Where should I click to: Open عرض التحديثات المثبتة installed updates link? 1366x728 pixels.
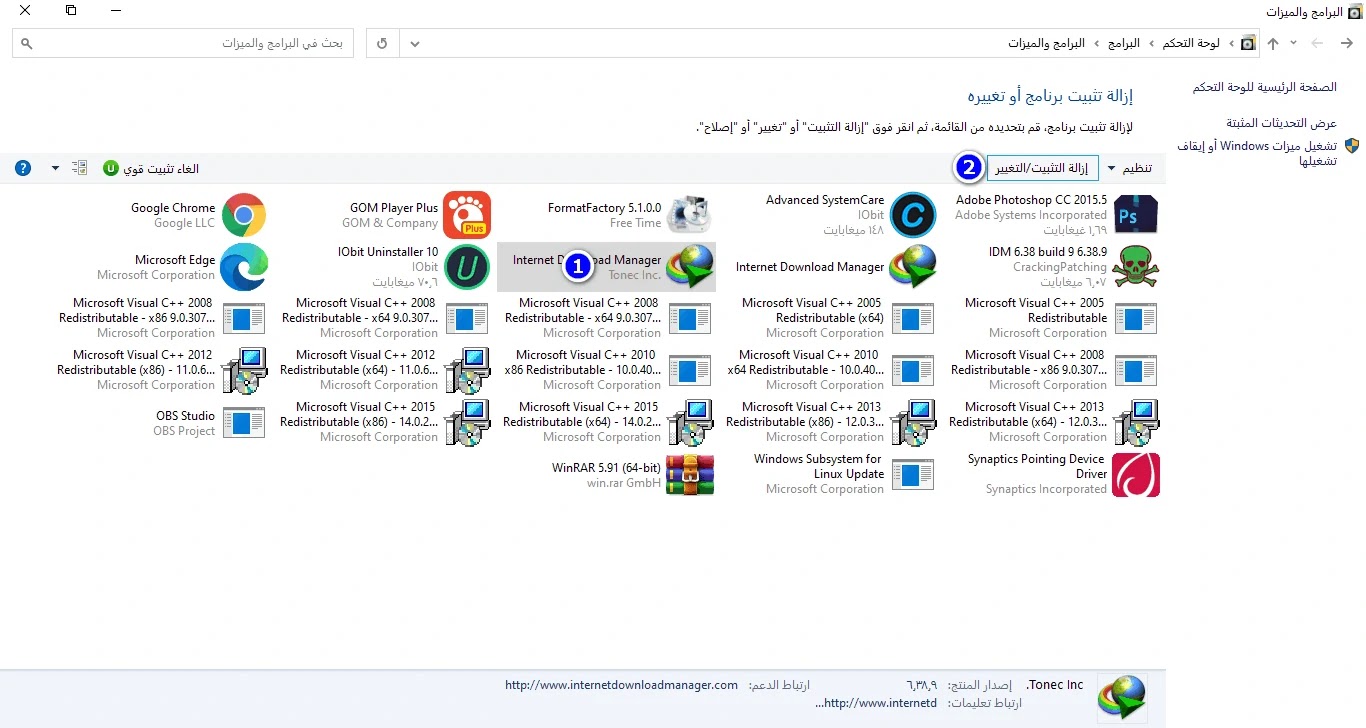[1282, 122]
